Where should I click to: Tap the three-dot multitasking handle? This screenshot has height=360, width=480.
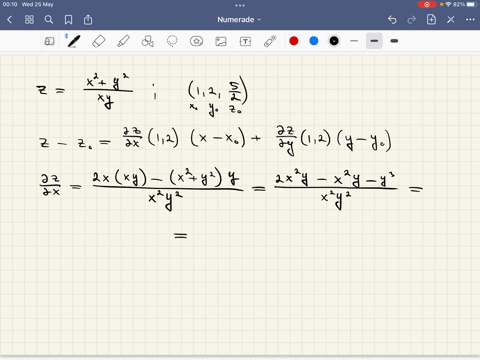240,5
